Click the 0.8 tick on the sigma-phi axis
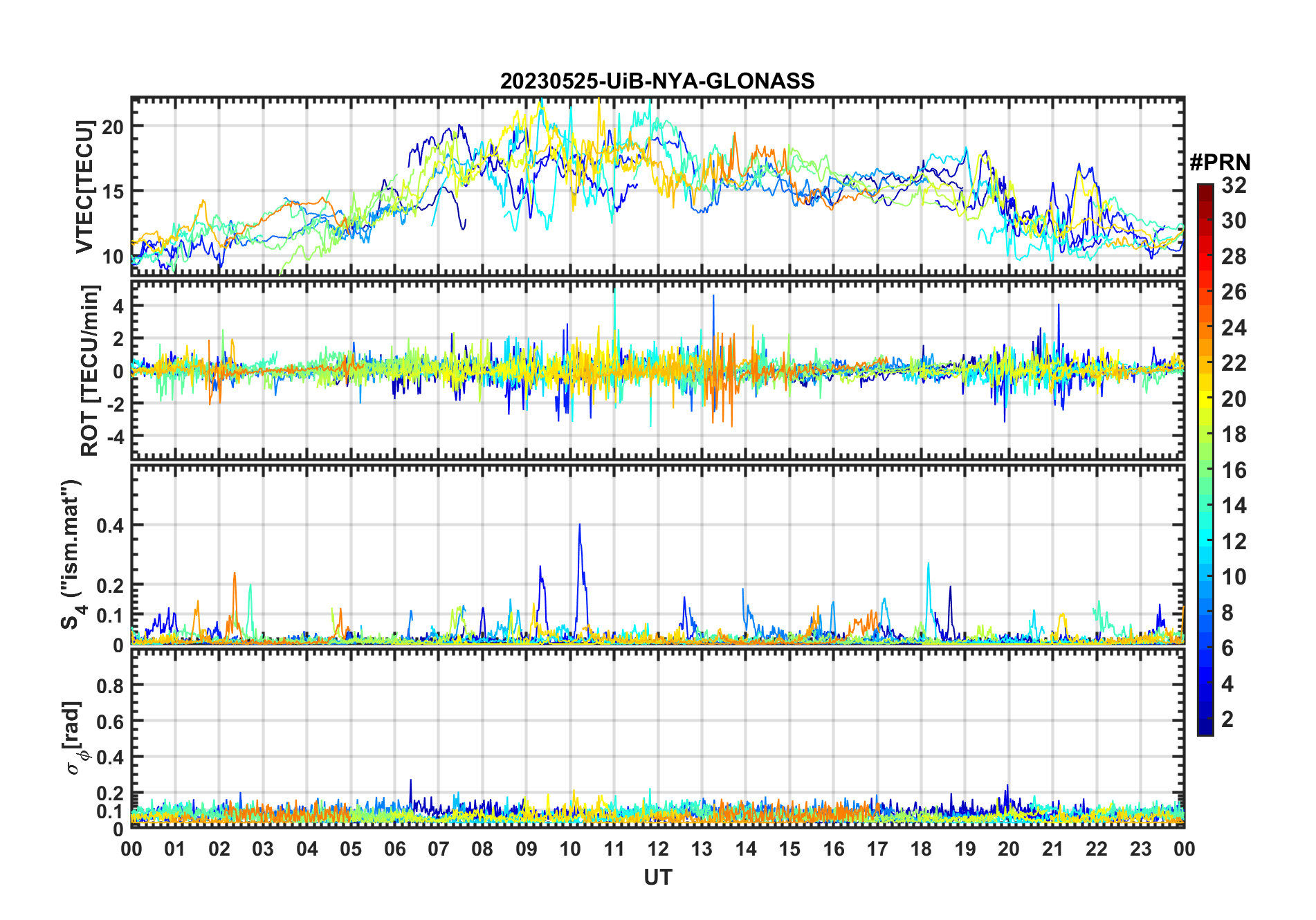Viewport: 1316px width, 920px height. 109,686
